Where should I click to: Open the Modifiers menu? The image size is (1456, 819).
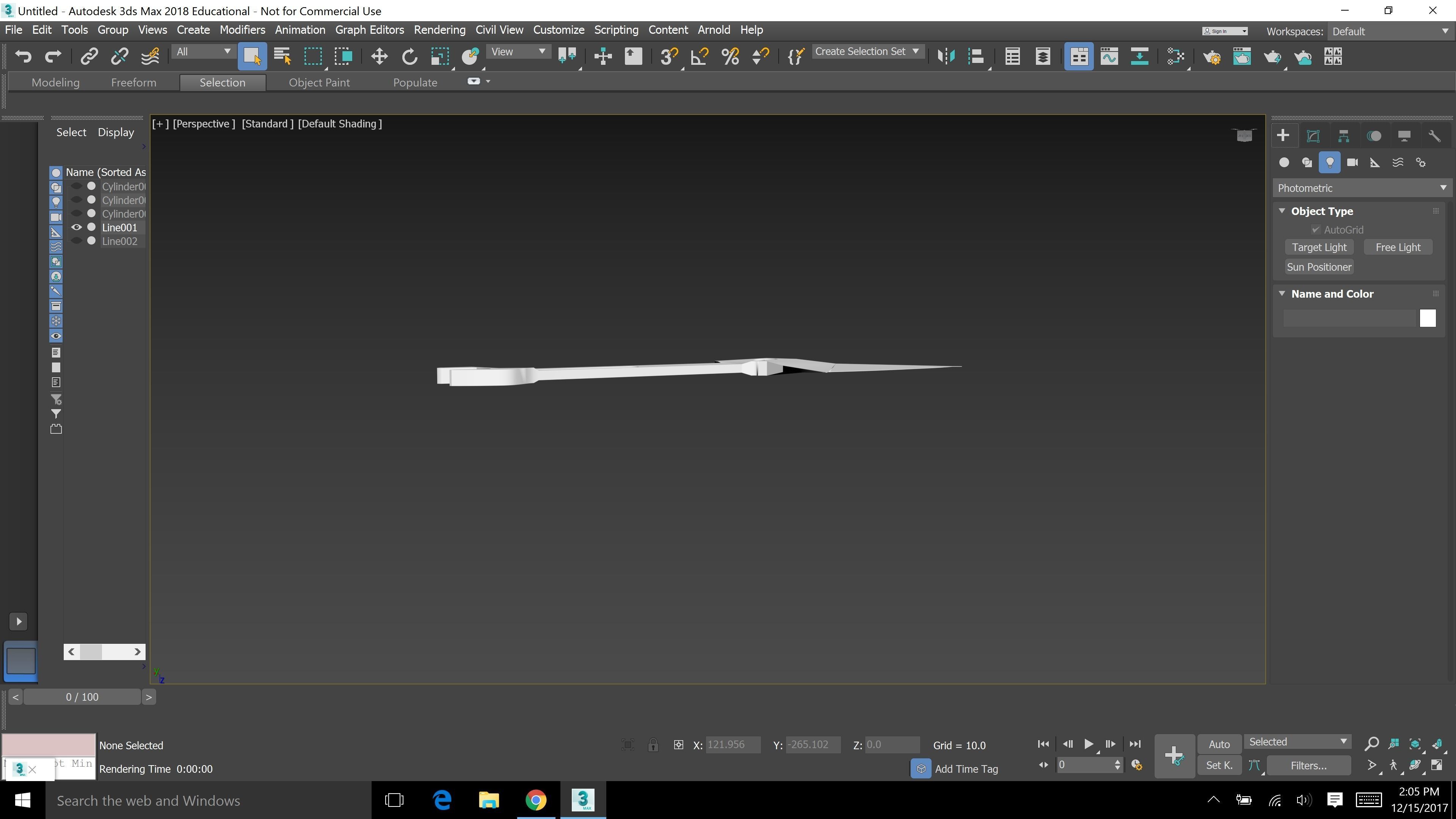(x=242, y=30)
